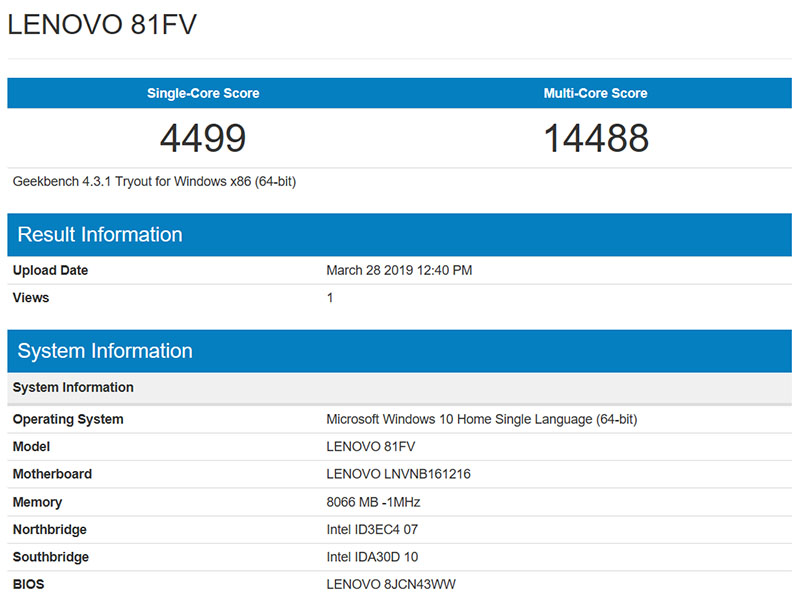
Task: Click the Views count value
Action: pyautogui.click(x=330, y=297)
